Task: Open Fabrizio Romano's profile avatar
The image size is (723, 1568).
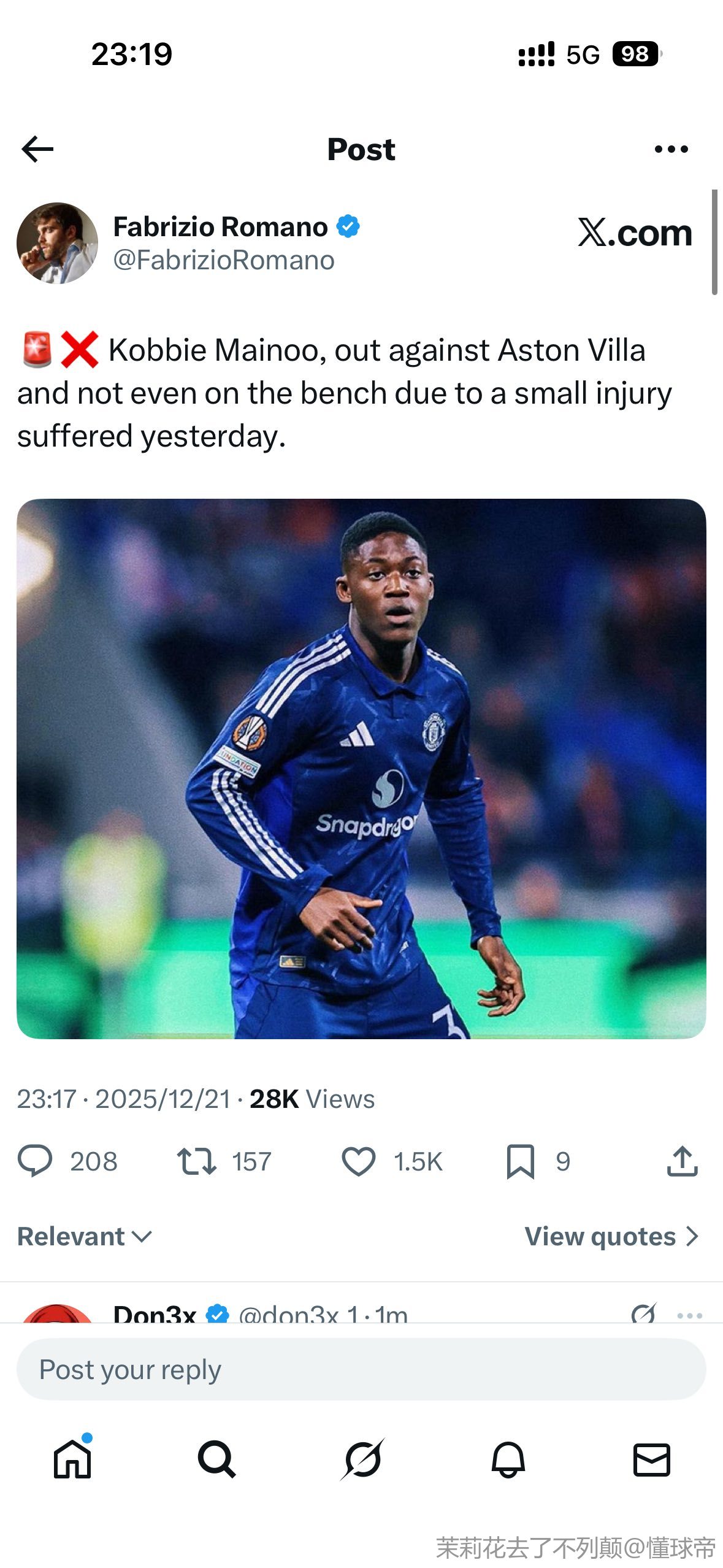Action: click(57, 243)
